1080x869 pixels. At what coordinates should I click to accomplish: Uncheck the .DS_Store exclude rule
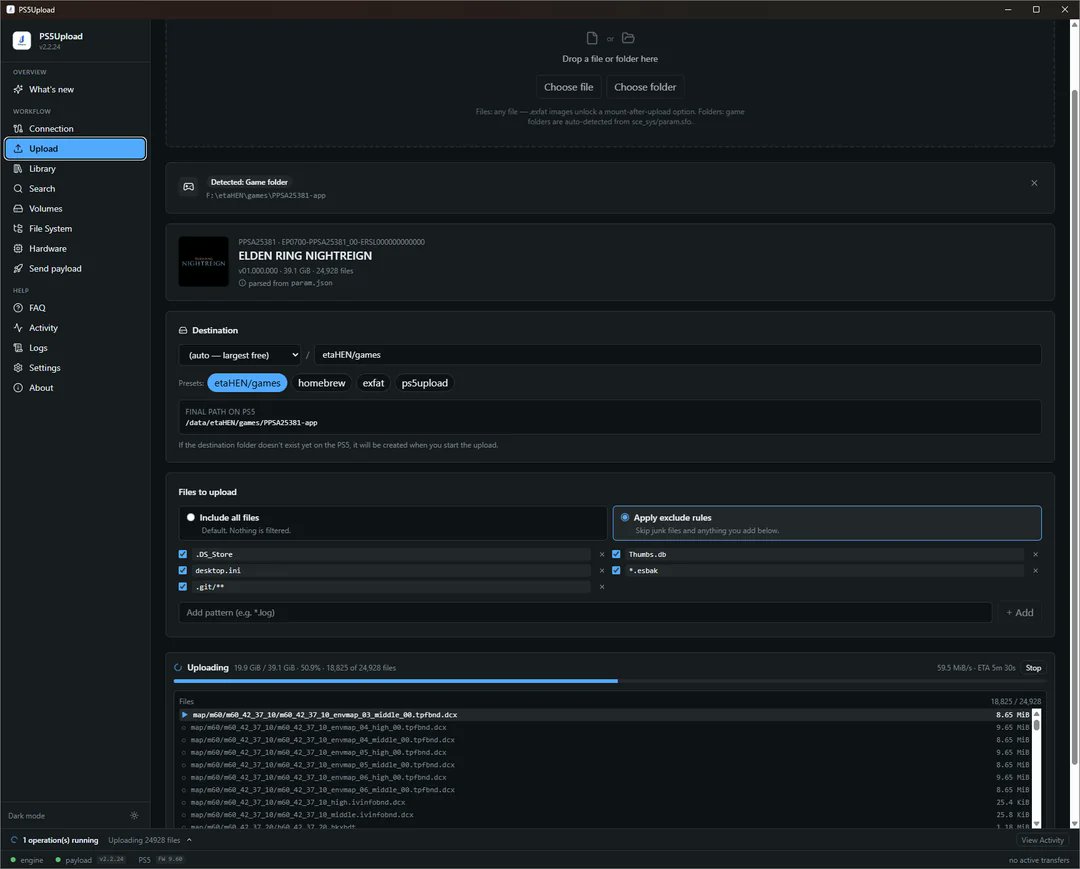coord(183,554)
